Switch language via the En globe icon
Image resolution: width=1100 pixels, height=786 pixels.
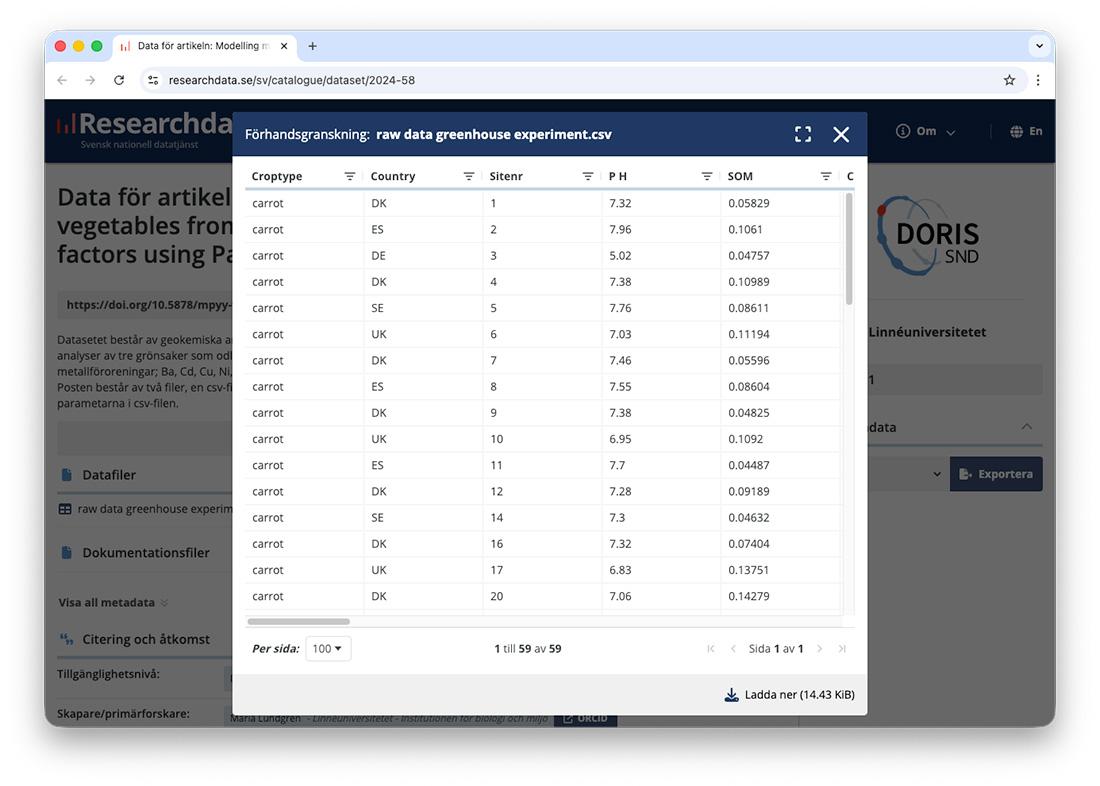point(1016,130)
